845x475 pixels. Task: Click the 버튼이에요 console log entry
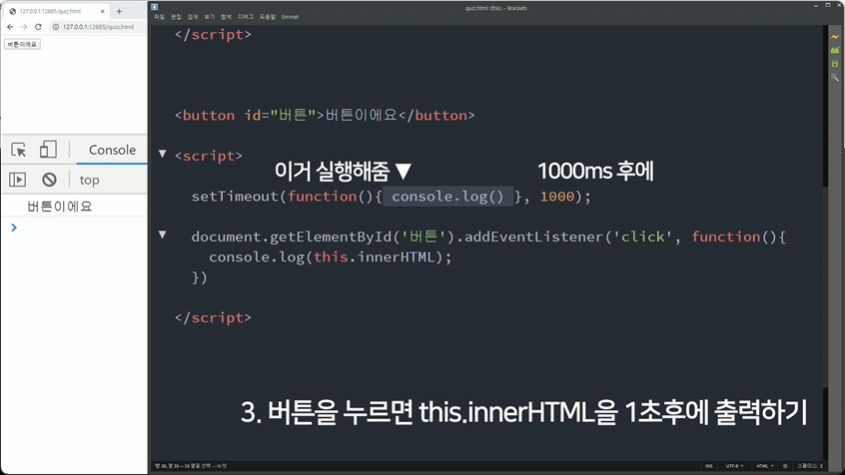pyautogui.click(x=60, y=206)
